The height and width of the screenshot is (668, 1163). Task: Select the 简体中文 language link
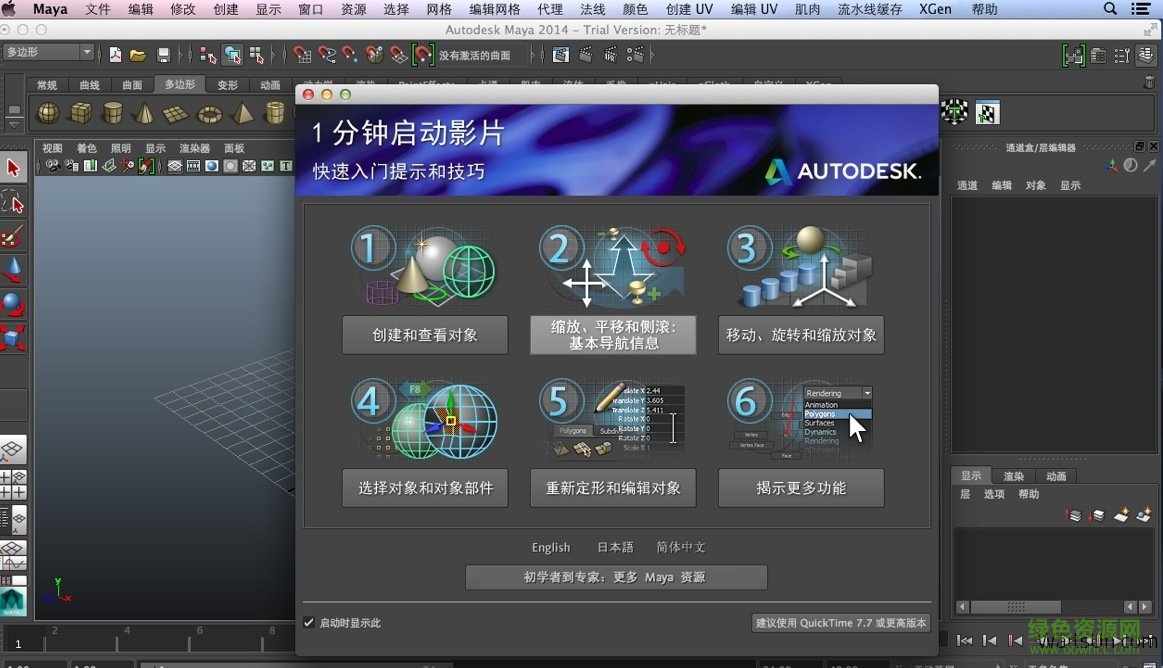click(681, 547)
